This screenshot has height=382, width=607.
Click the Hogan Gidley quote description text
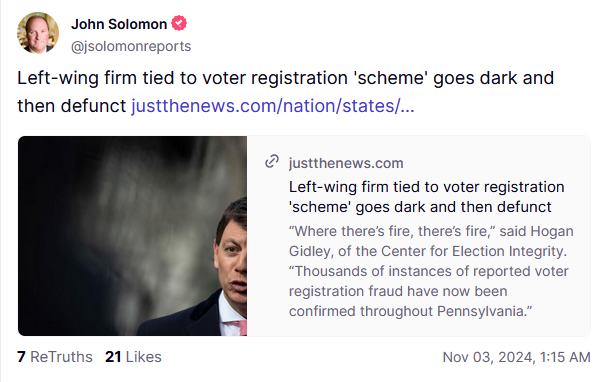(x=431, y=271)
